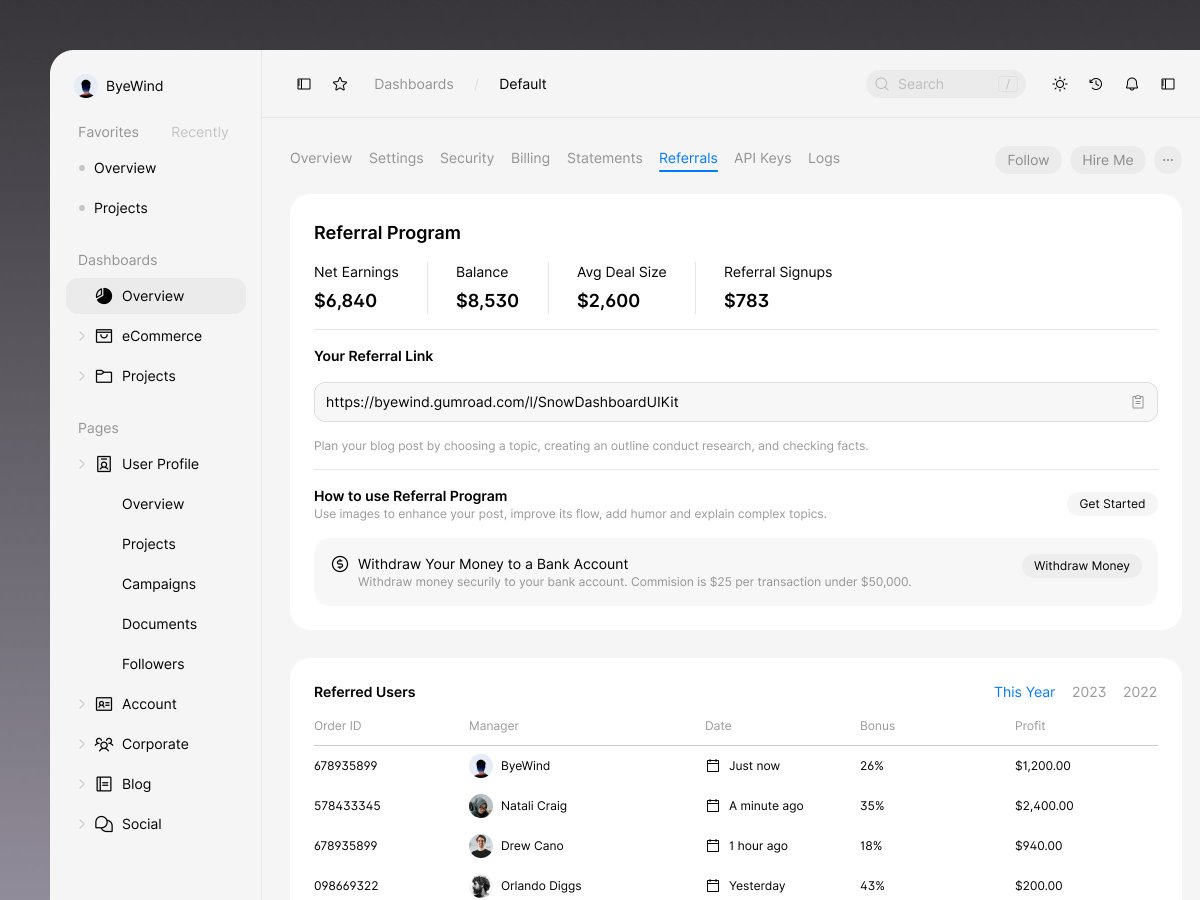This screenshot has width=1200, height=900.
Task: Click the dollar coin withdraw icon
Action: [x=340, y=564]
